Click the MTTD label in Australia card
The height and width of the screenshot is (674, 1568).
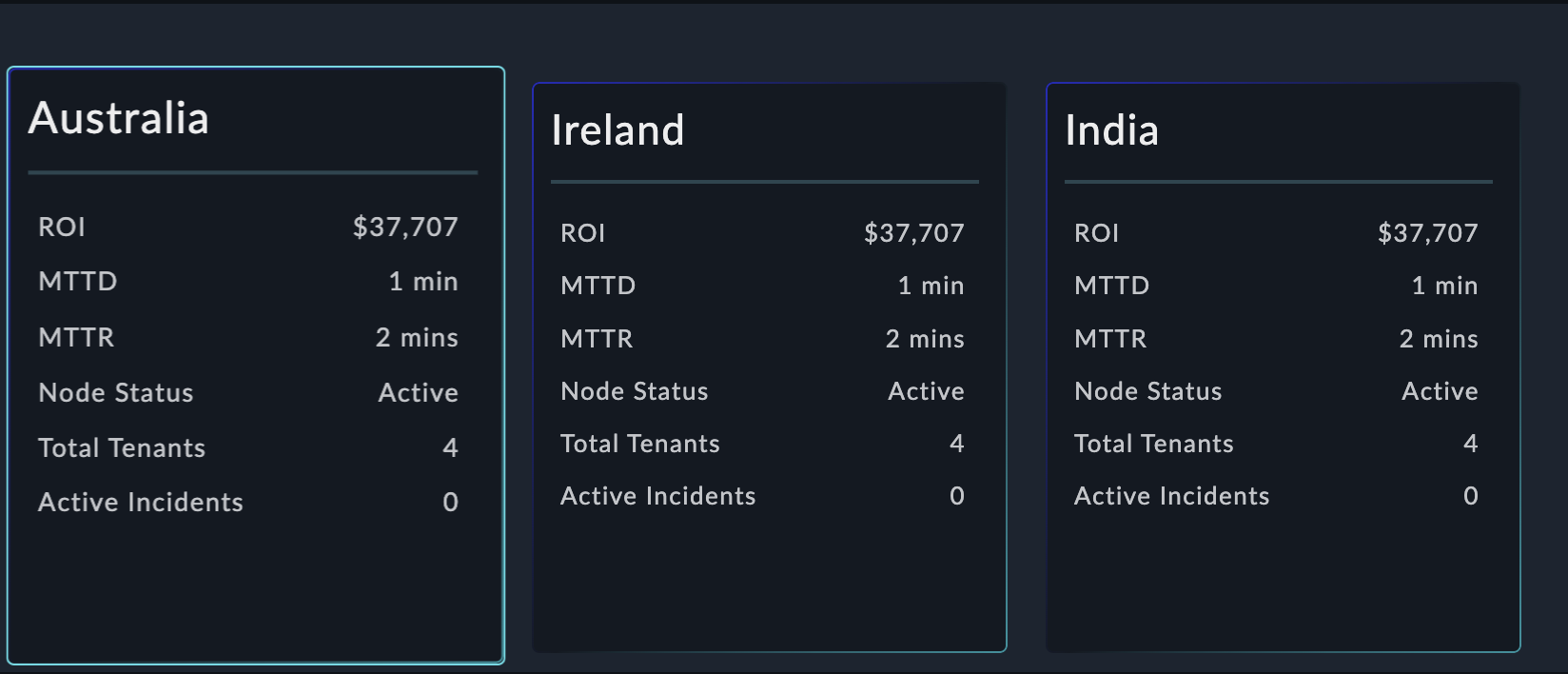(78, 282)
